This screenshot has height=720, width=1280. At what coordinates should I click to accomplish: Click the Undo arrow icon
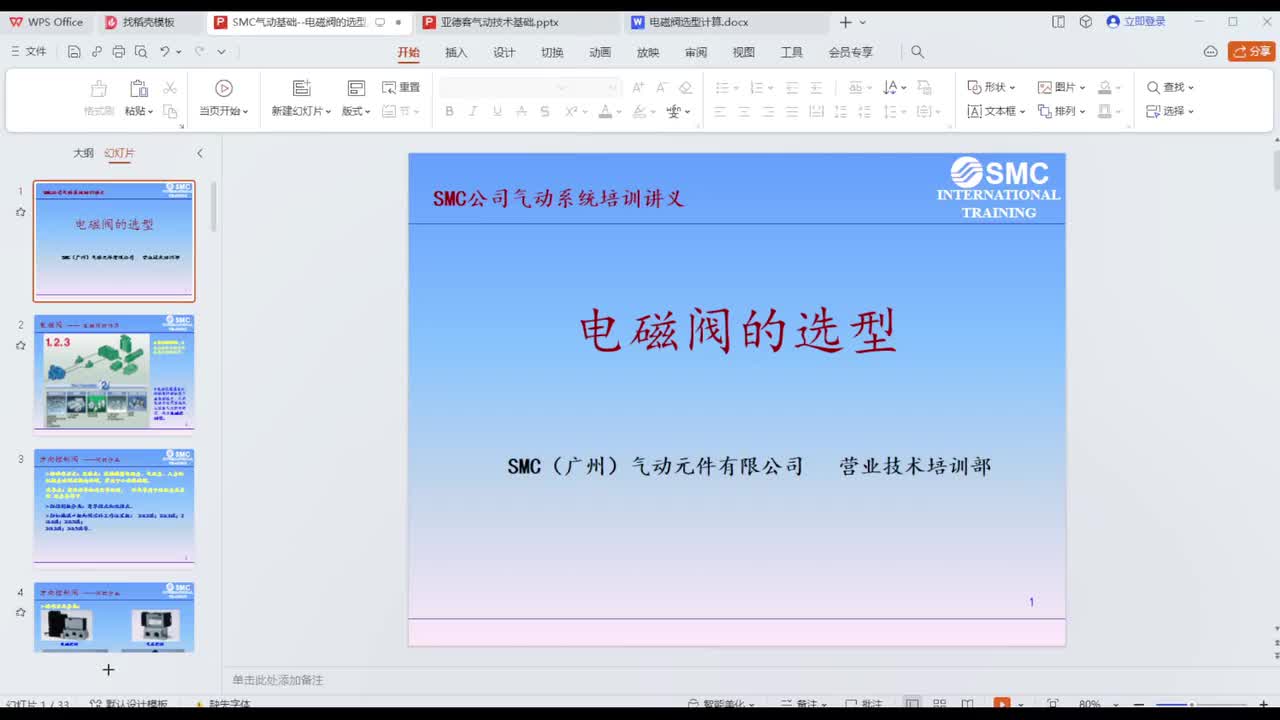(x=165, y=51)
